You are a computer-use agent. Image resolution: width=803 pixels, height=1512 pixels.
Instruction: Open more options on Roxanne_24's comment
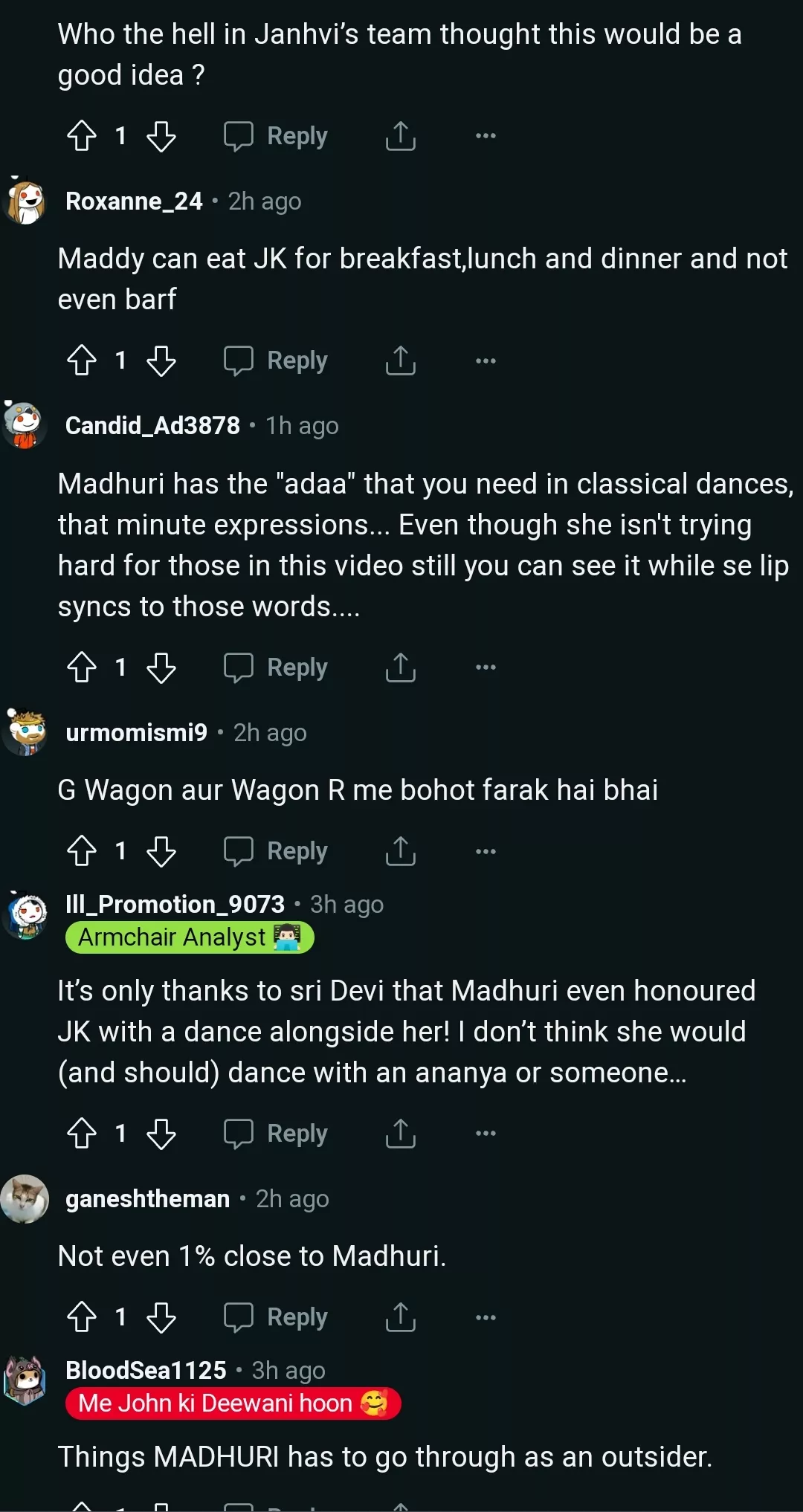pos(486,361)
